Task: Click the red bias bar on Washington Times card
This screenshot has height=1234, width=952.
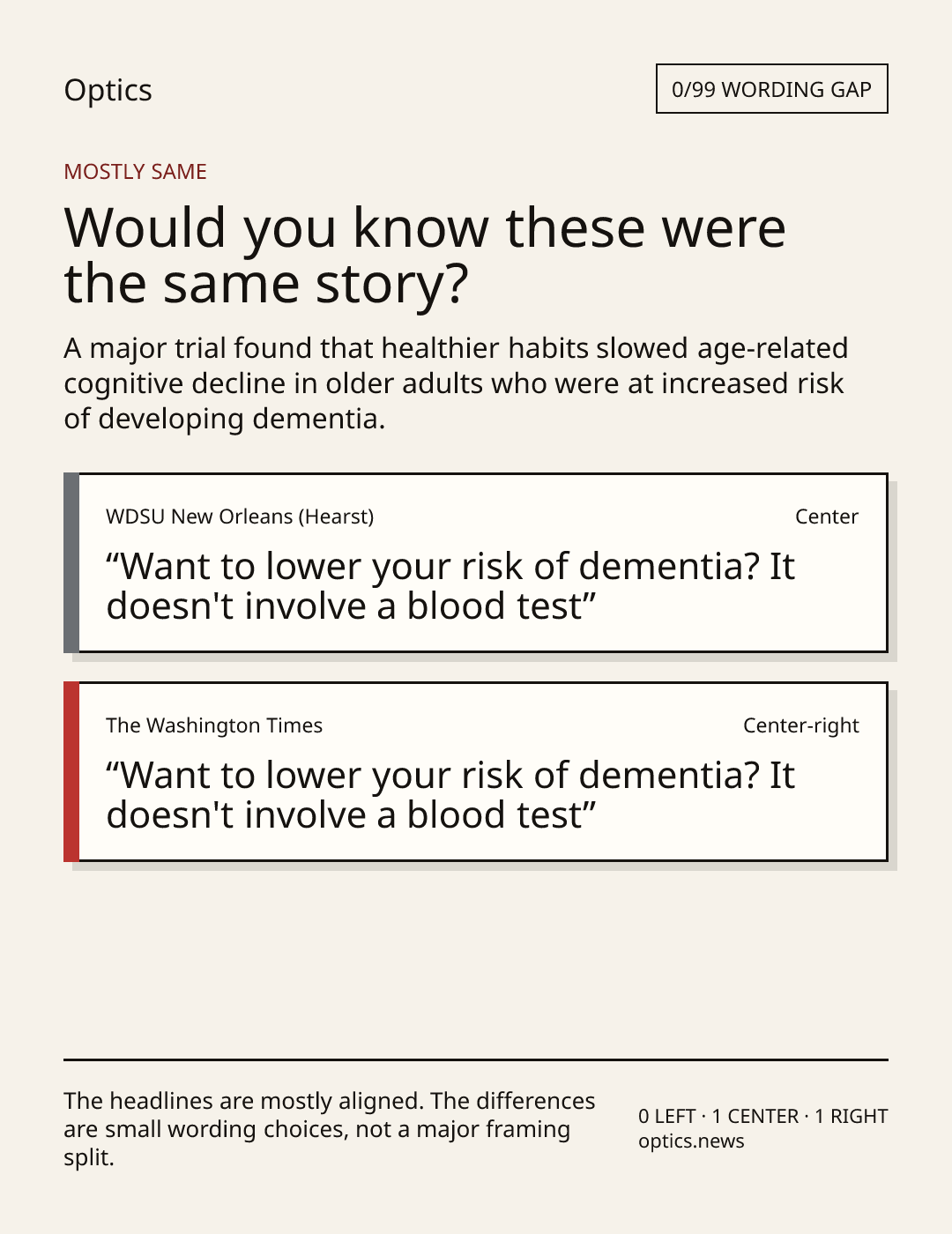Action: point(71,772)
